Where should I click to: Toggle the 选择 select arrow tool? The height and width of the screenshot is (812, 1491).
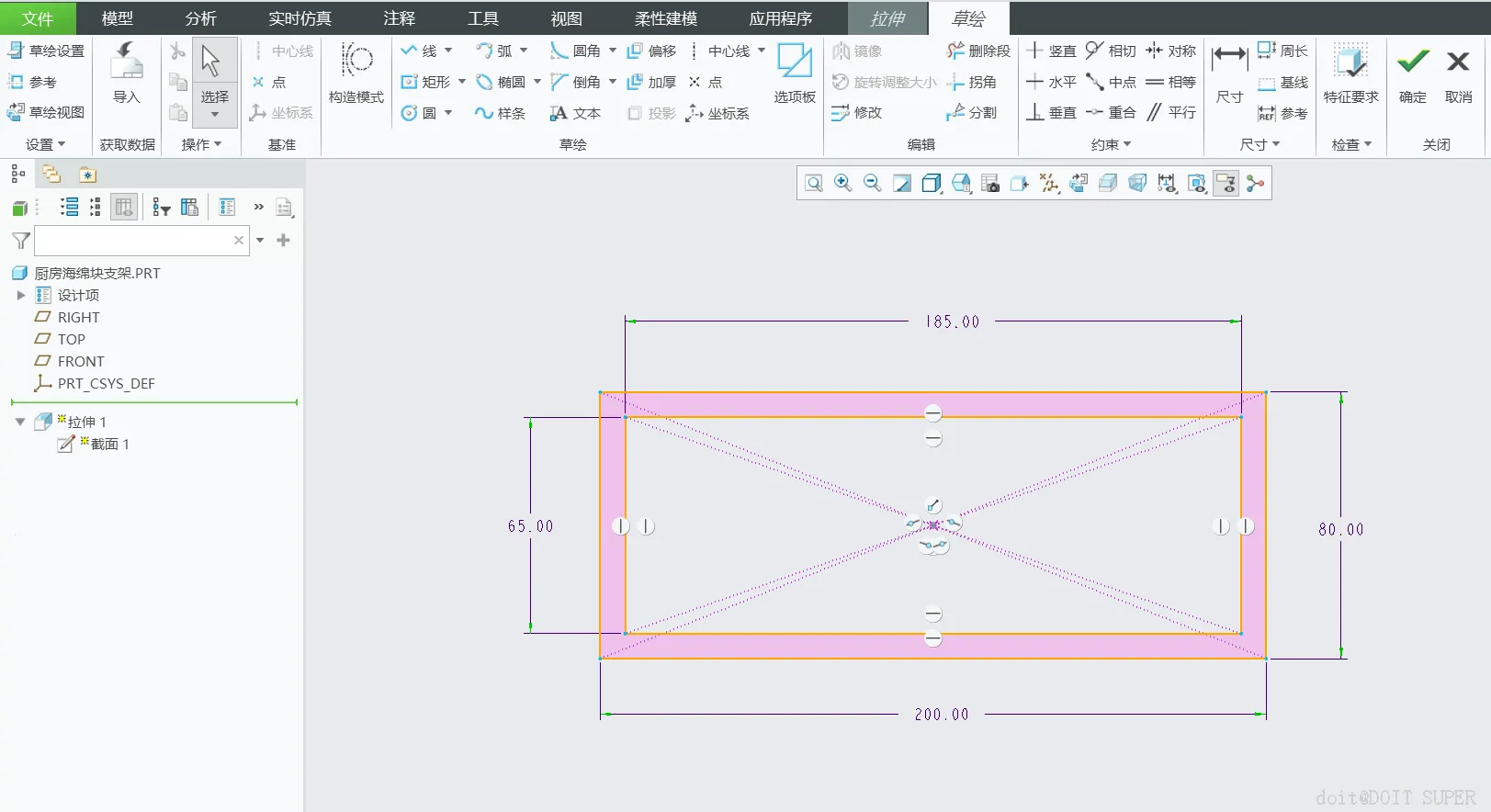pos(214,73)
